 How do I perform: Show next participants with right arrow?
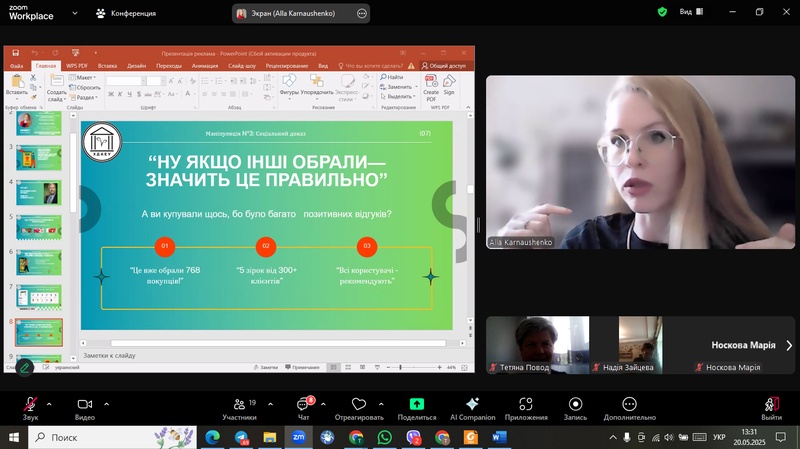point(789,345)
